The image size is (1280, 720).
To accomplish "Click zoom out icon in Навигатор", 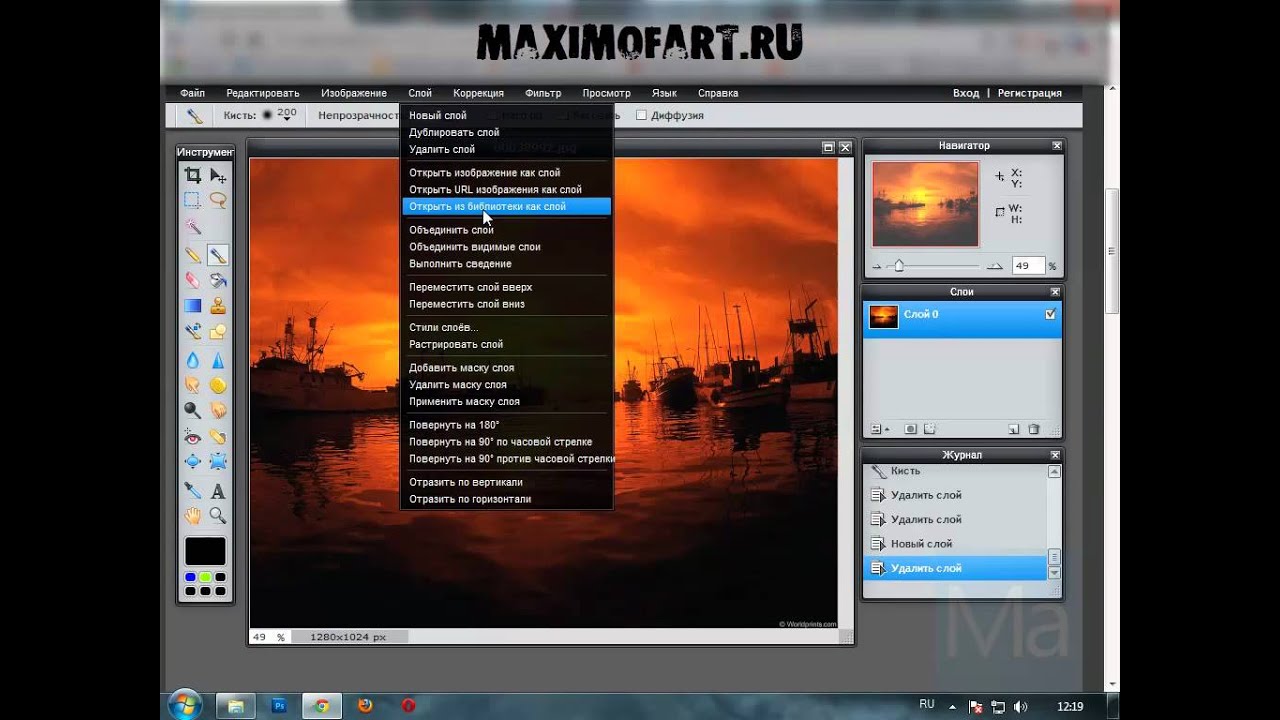I will click(877, 266).
